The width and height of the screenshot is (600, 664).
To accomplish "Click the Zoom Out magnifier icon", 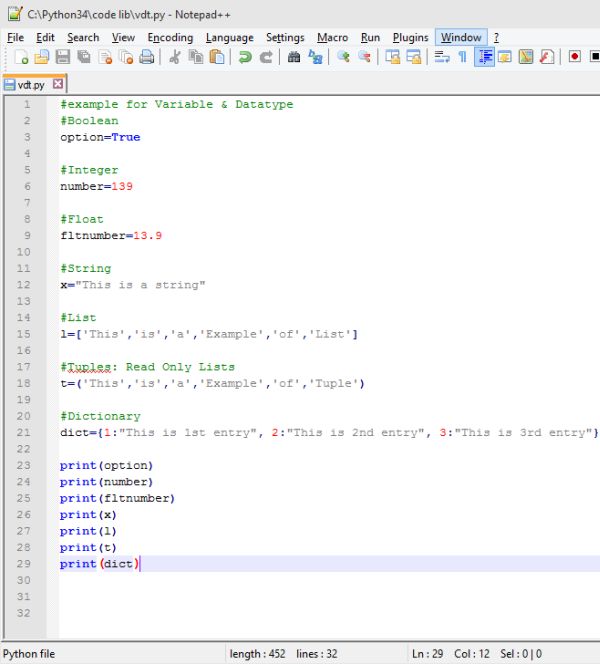I will coord(364,56).
